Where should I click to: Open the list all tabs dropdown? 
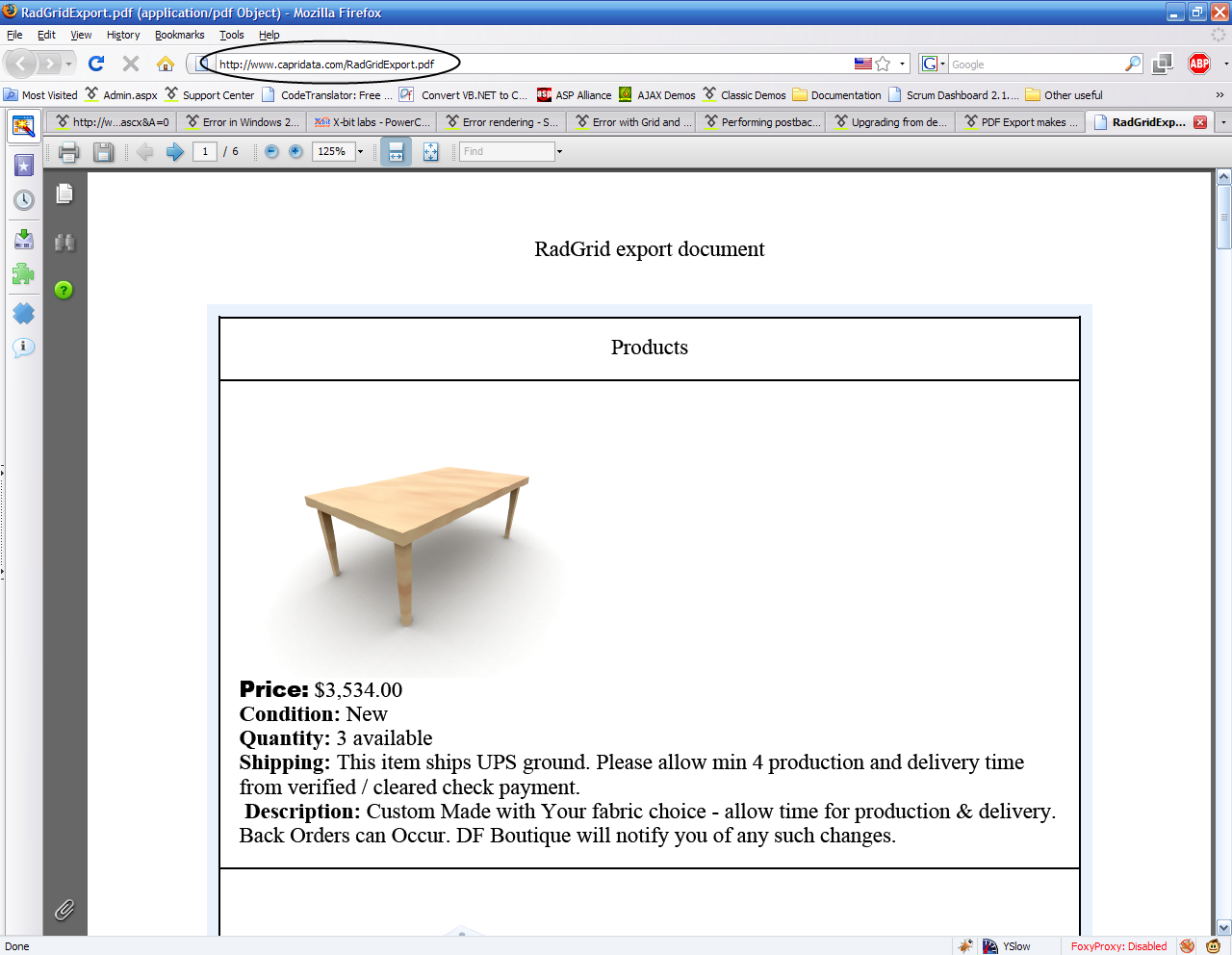tap(1223, 122)
